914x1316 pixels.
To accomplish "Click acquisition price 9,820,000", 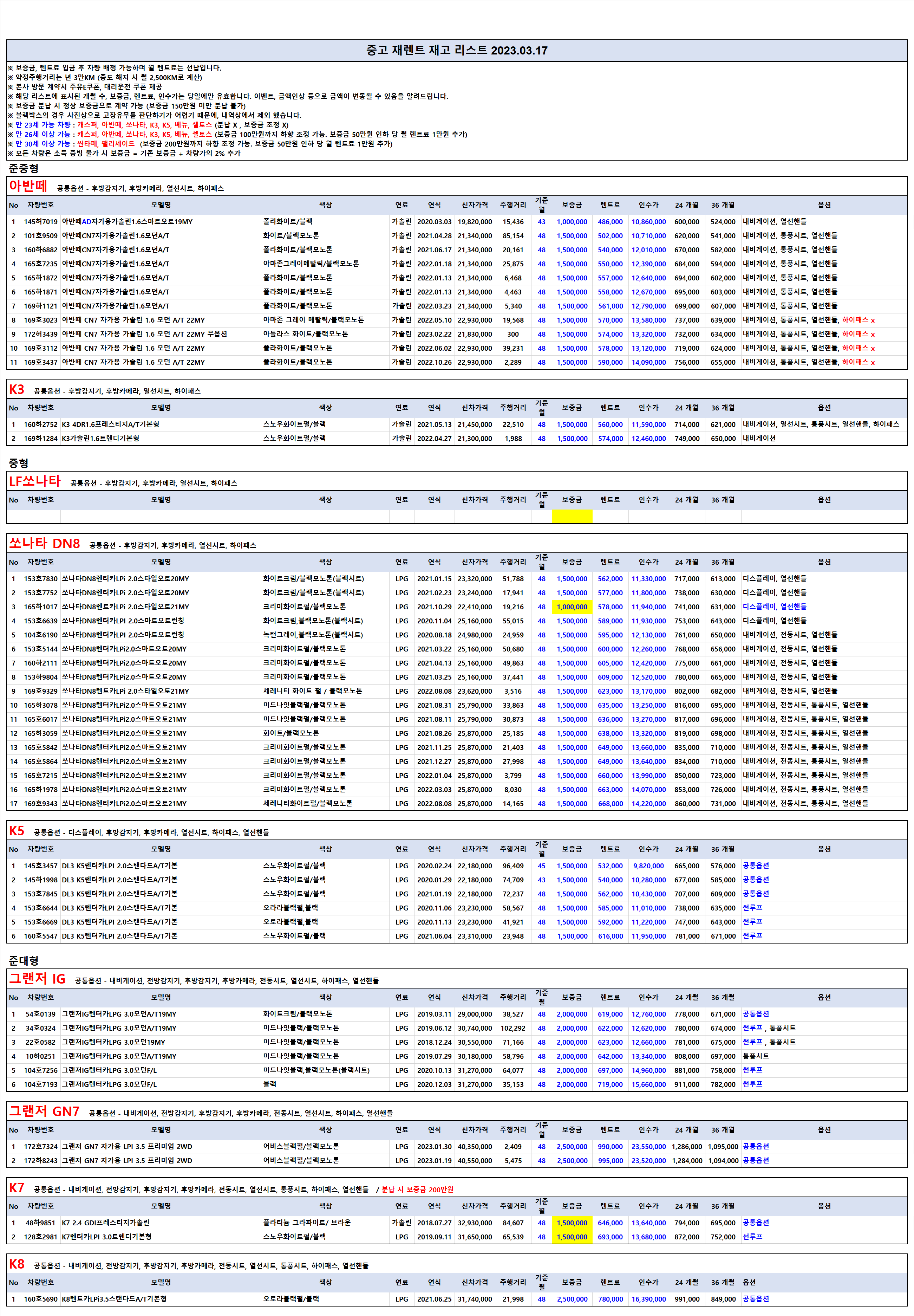I will pos(648,866).
